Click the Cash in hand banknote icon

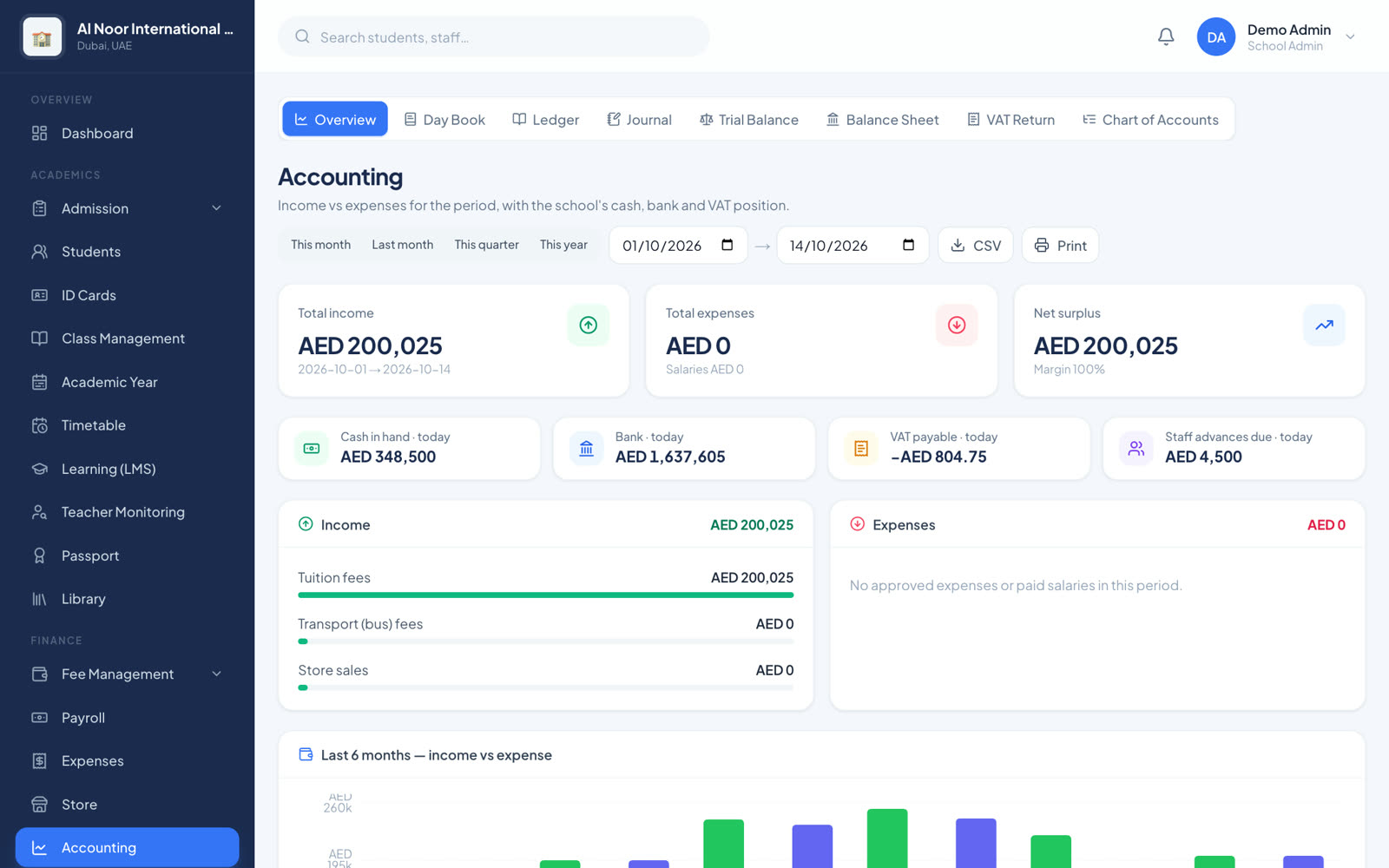312,448
